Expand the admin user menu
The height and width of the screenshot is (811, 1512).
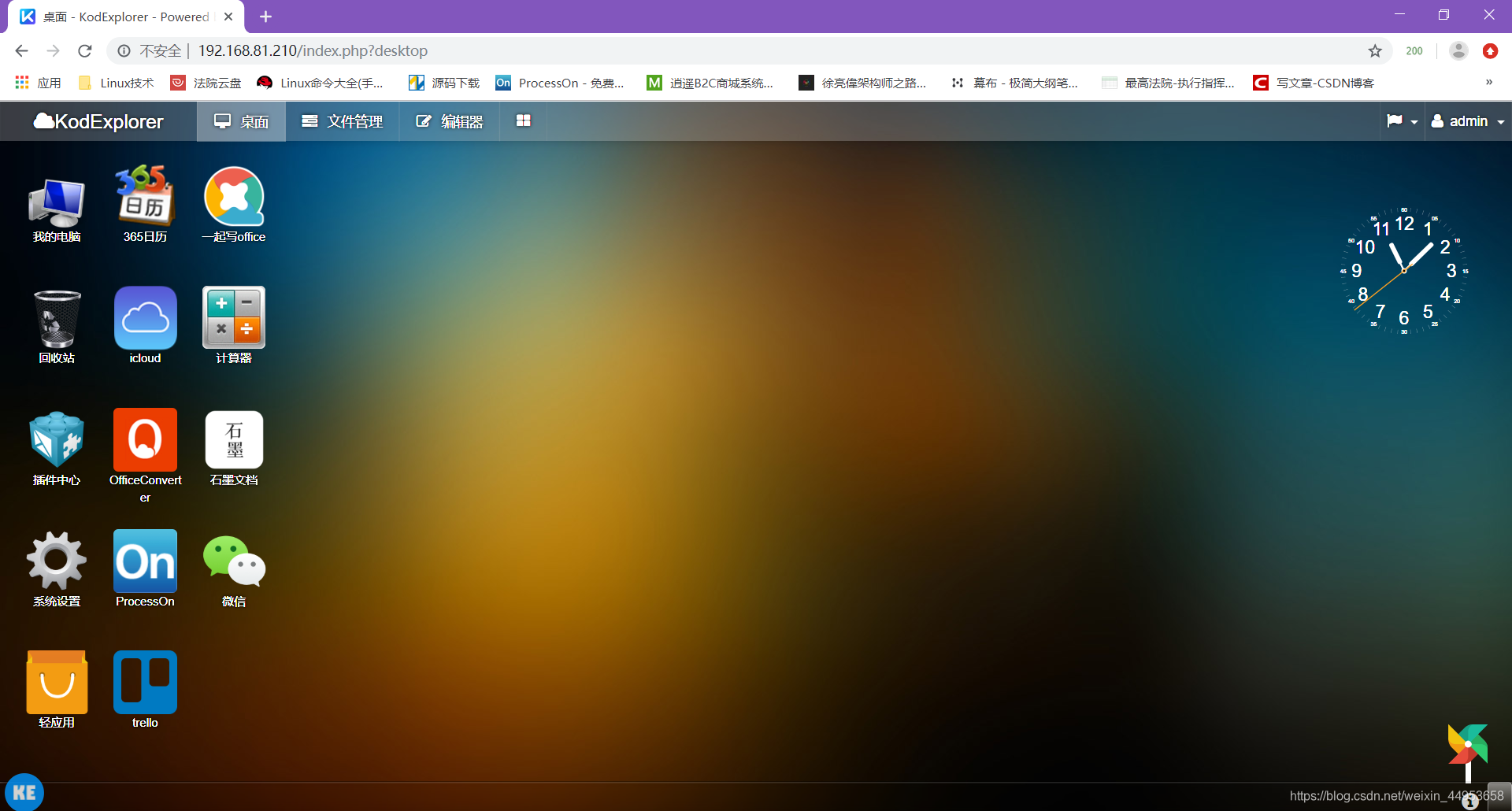click(1468, 121)
